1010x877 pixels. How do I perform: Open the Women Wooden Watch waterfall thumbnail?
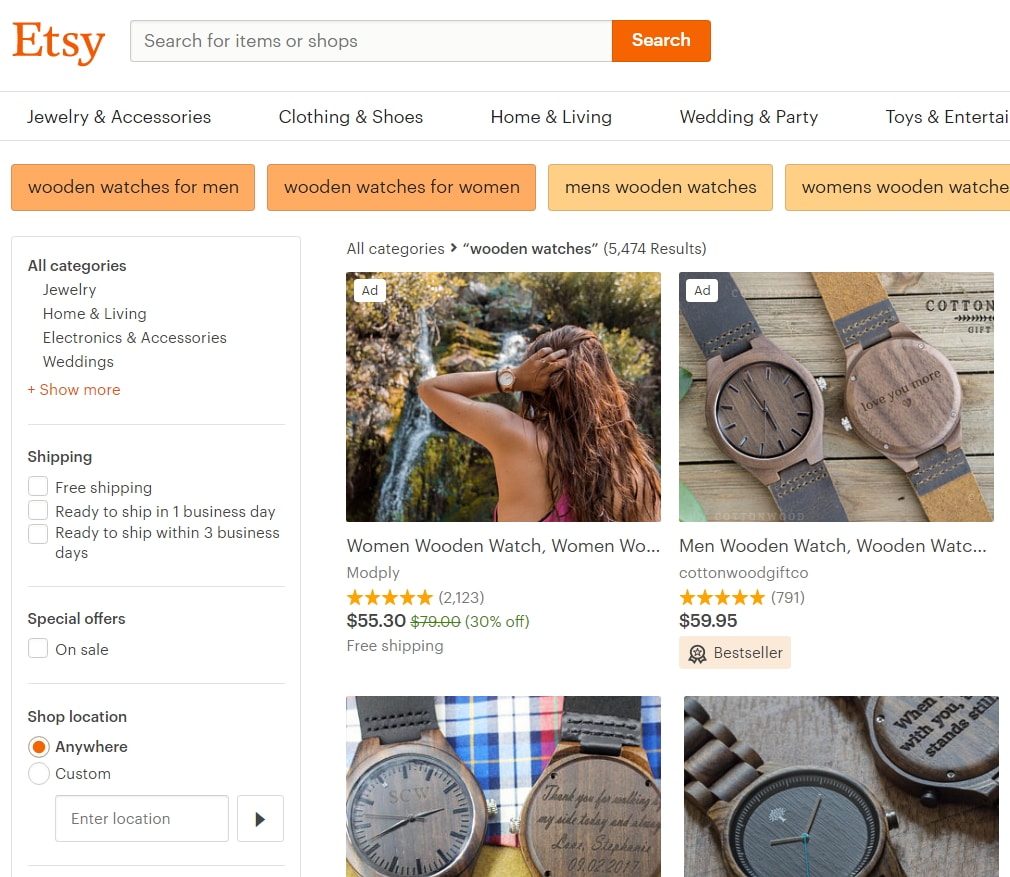tap(503, 397)
